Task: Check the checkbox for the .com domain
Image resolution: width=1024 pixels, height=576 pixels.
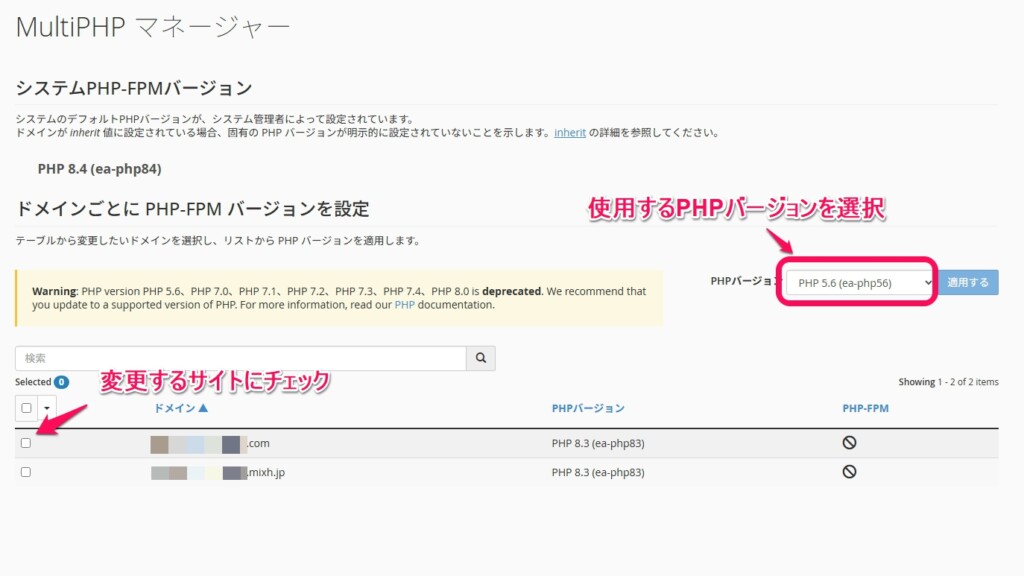Action: pyautogui.click(x=25, y=441)
